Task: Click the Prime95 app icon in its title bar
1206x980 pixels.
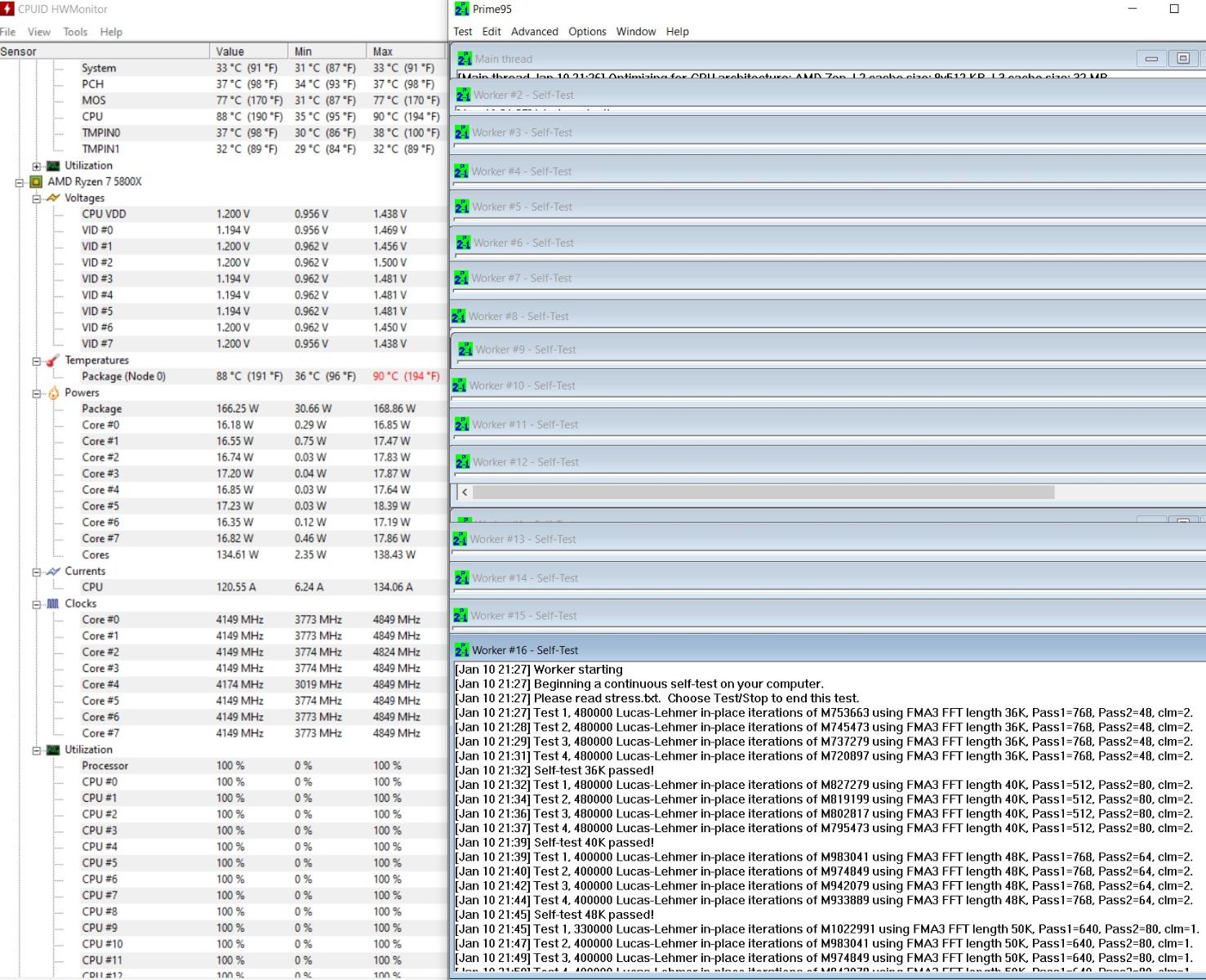Action: pos(462,9)
